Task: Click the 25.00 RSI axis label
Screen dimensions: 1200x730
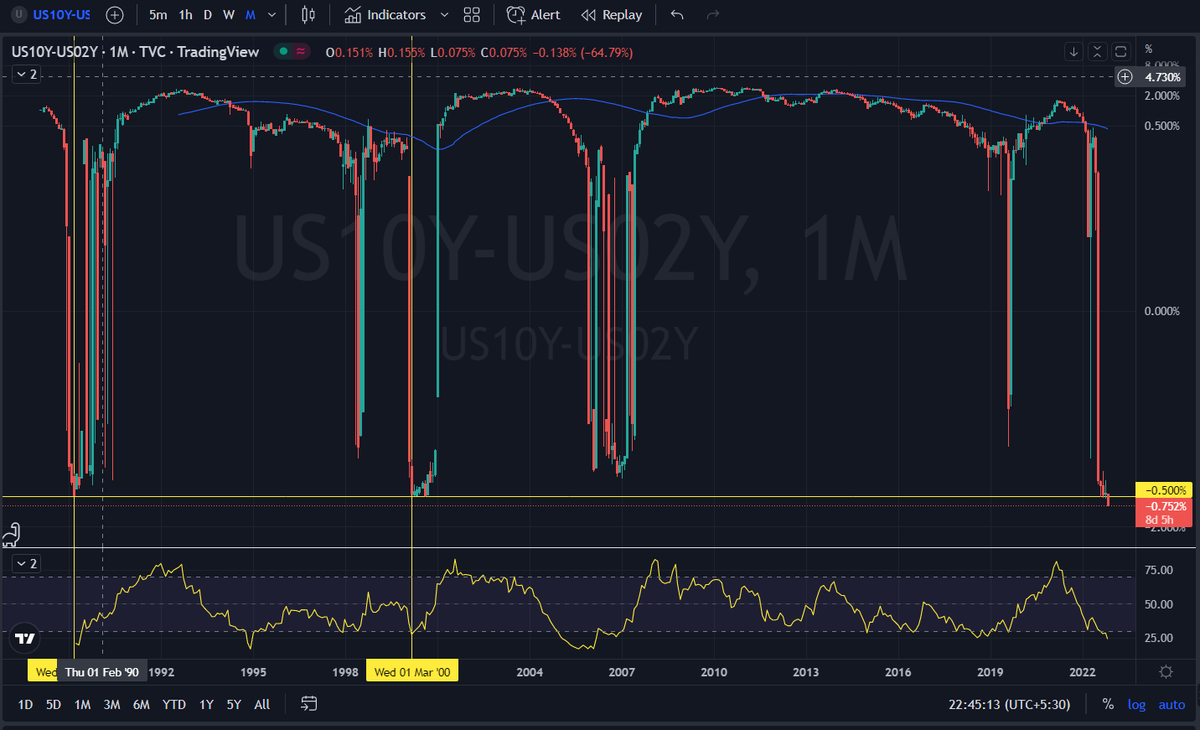Action: [x=1158, y=638]
